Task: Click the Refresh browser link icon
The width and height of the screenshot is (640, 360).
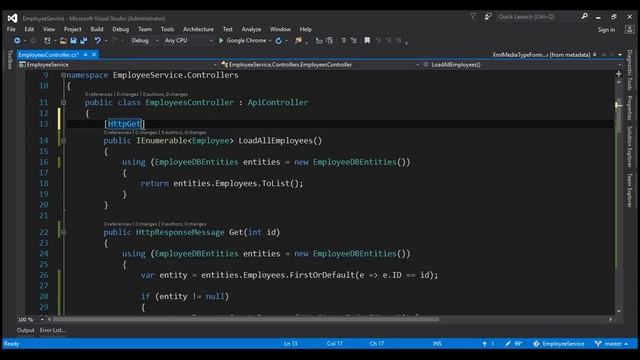Action: (278, 41)
